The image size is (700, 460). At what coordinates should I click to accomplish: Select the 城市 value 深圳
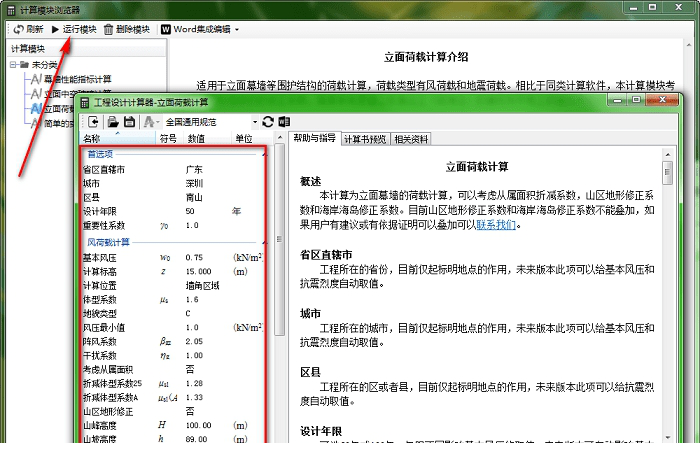[x=194, y=184]
